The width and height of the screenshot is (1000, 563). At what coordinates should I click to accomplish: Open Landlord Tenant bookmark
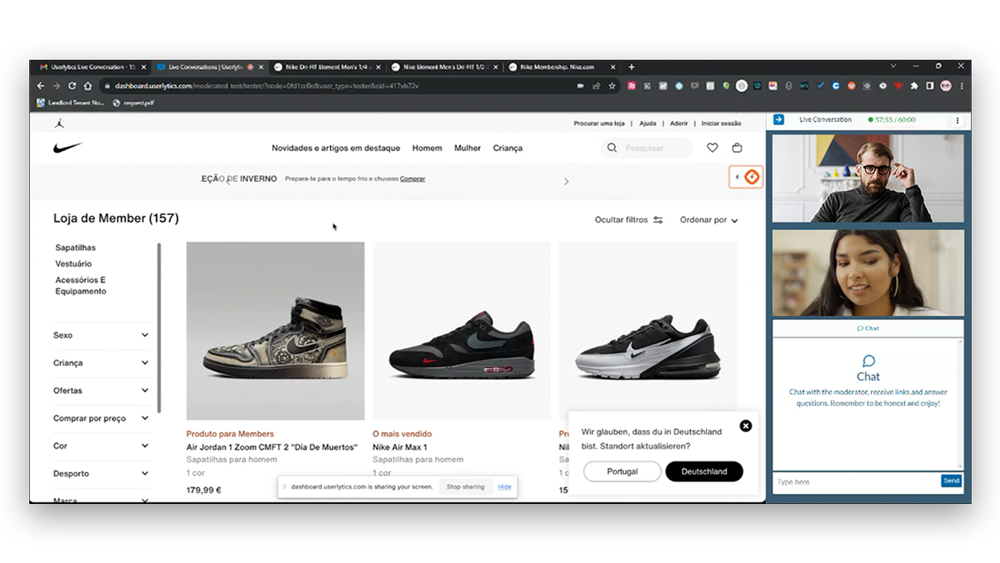[x=70, y=103]
